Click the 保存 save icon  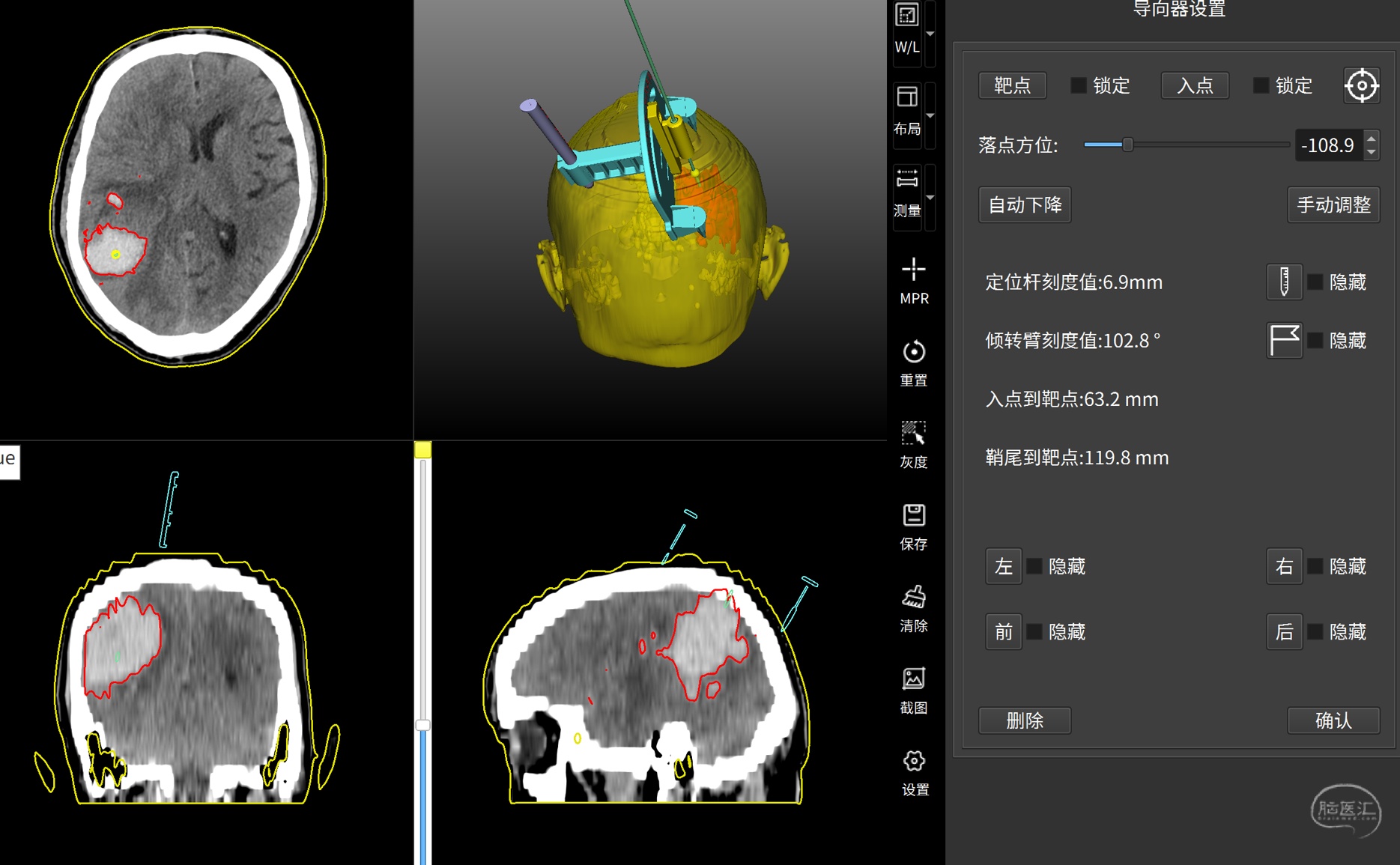tap(913, 526)
